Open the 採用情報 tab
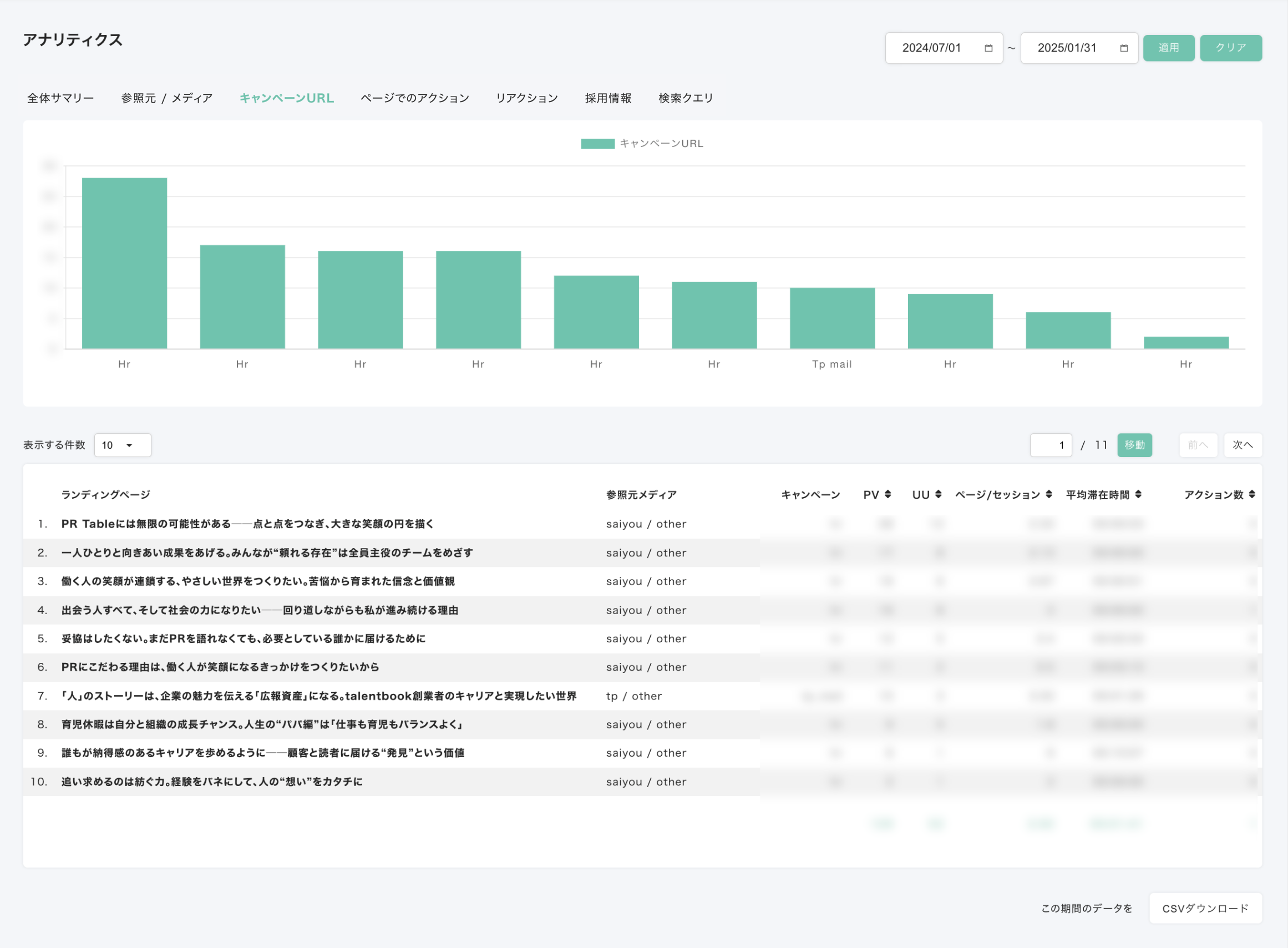Screen dimensions: 1288x948 click(x=608, y=98)
